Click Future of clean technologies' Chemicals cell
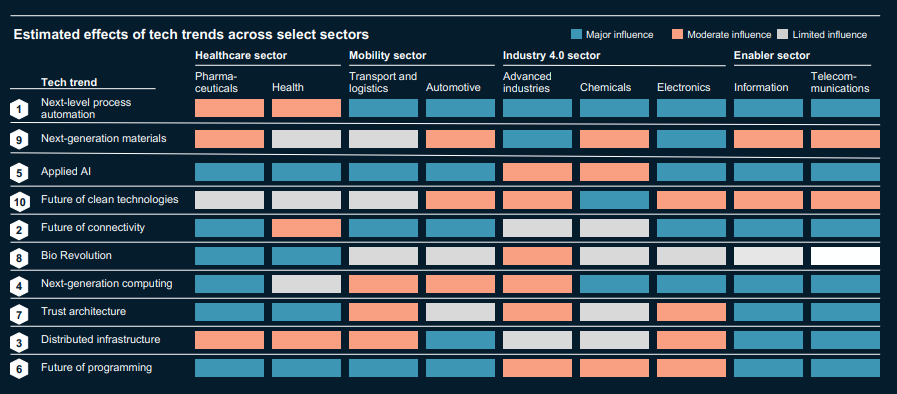897x394 pixels. [614, 200]
